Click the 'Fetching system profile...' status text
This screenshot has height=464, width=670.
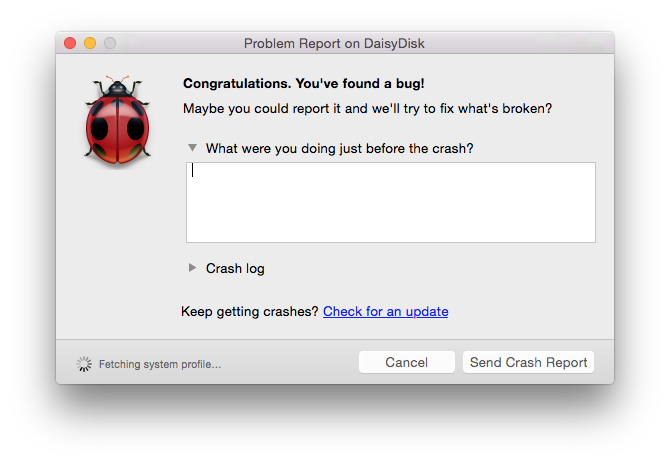coord(160,364)
